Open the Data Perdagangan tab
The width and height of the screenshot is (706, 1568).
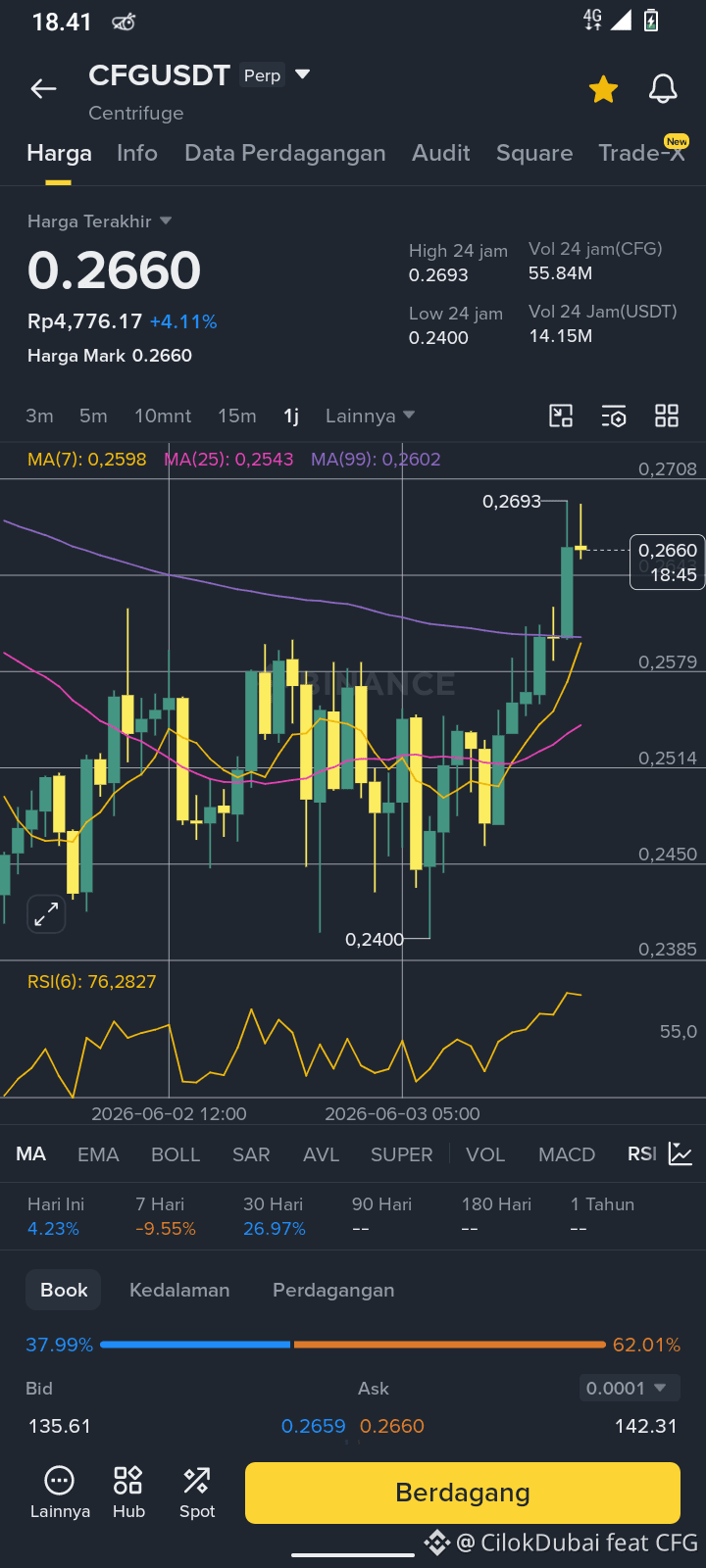pyautogui.click(x=285, y=153)
